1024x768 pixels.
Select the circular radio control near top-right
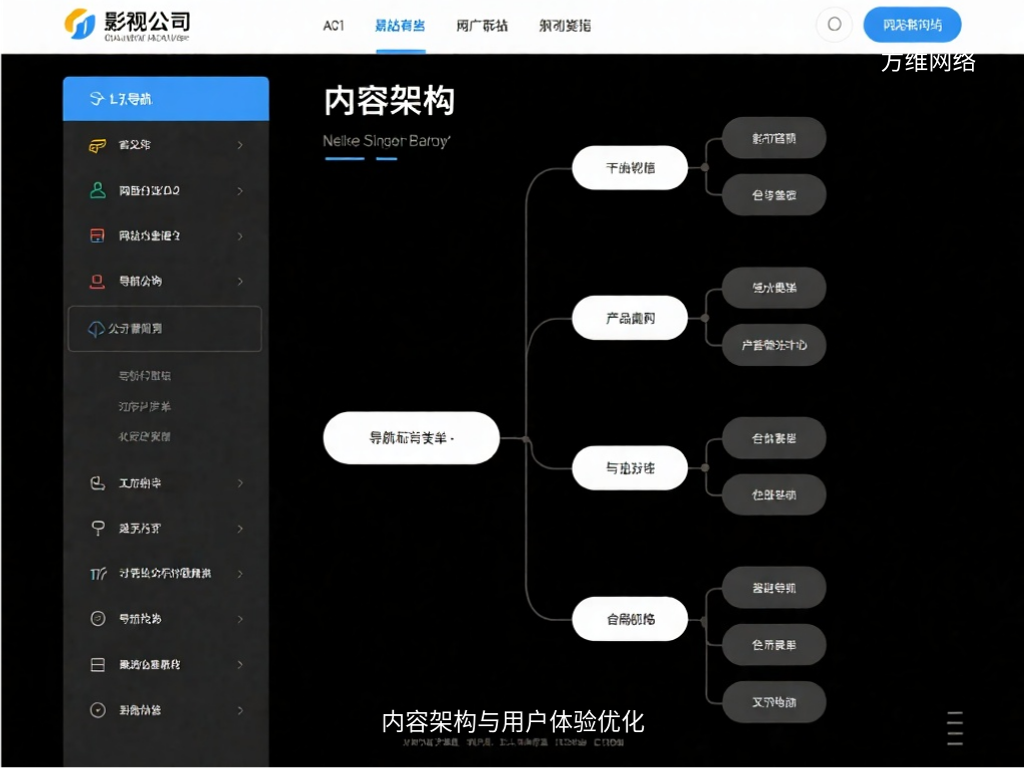[x=833, y=24]
